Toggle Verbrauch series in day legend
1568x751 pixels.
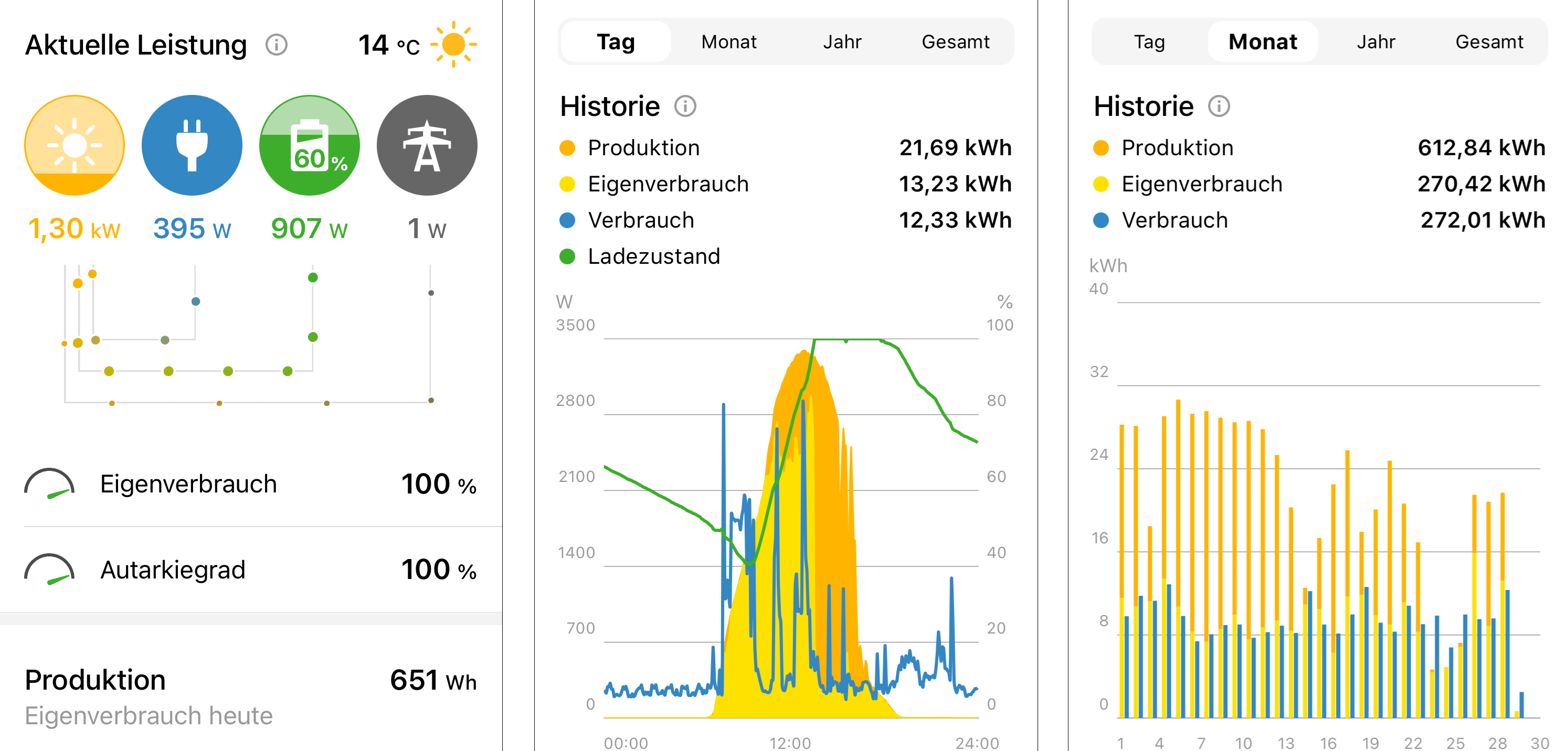click(640, 220)
